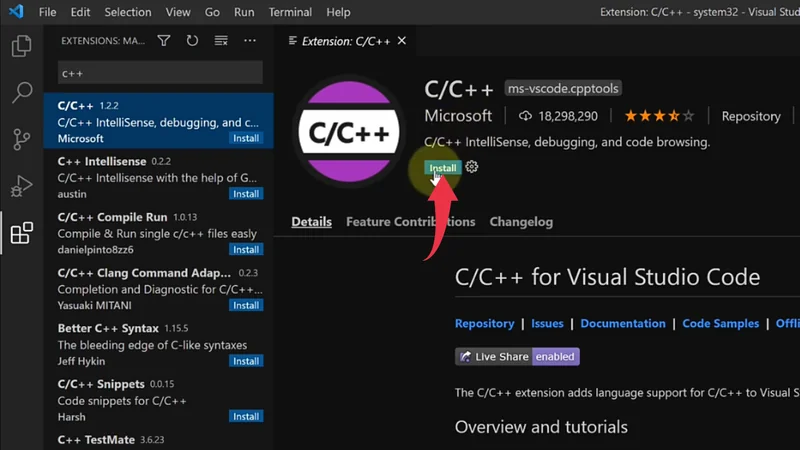800x450 pixels.
Task: Switch to the Changelog tab
Action: coord(521,222)
